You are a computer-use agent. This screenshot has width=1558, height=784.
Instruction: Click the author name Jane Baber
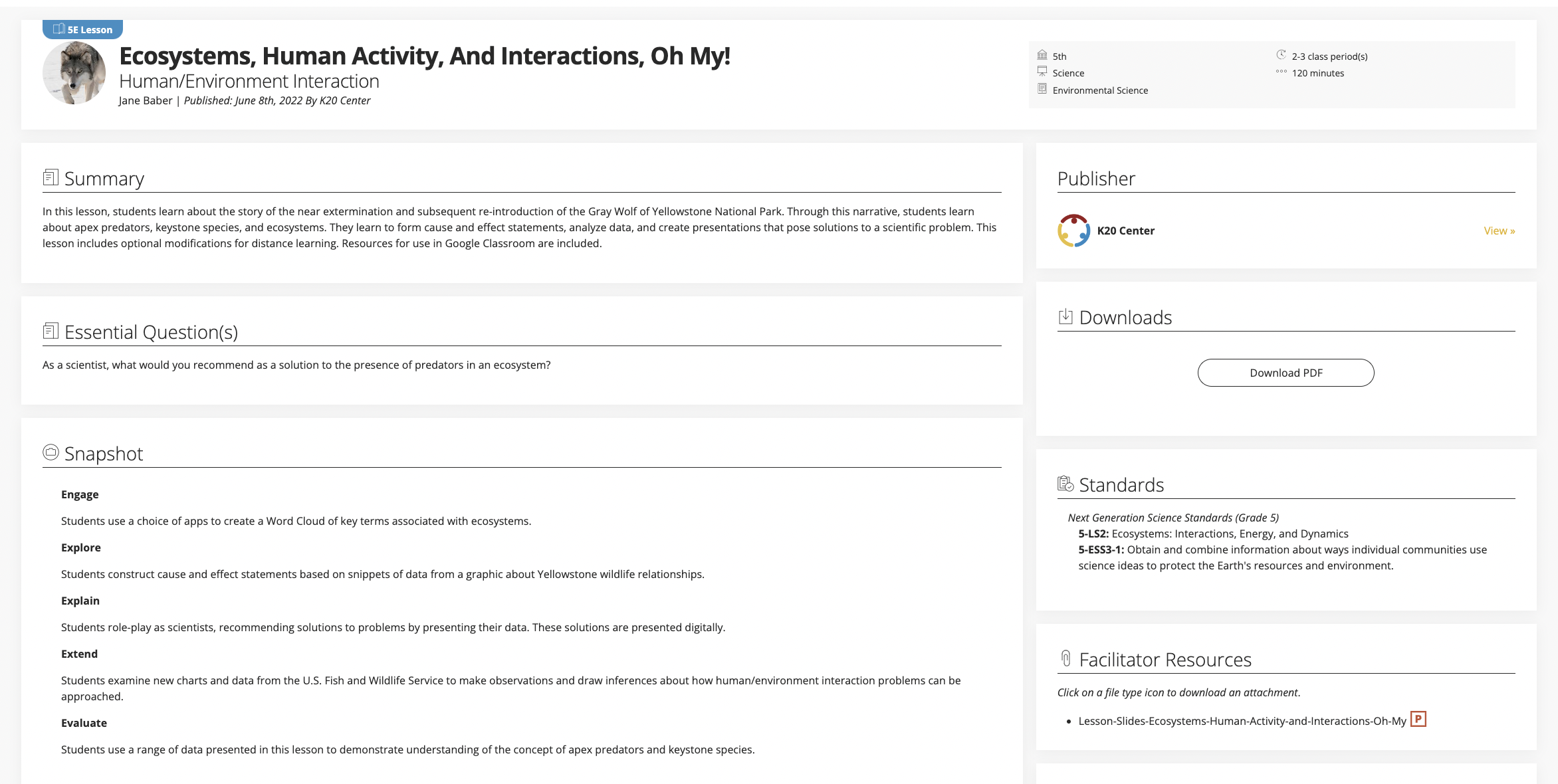point(145,100)
